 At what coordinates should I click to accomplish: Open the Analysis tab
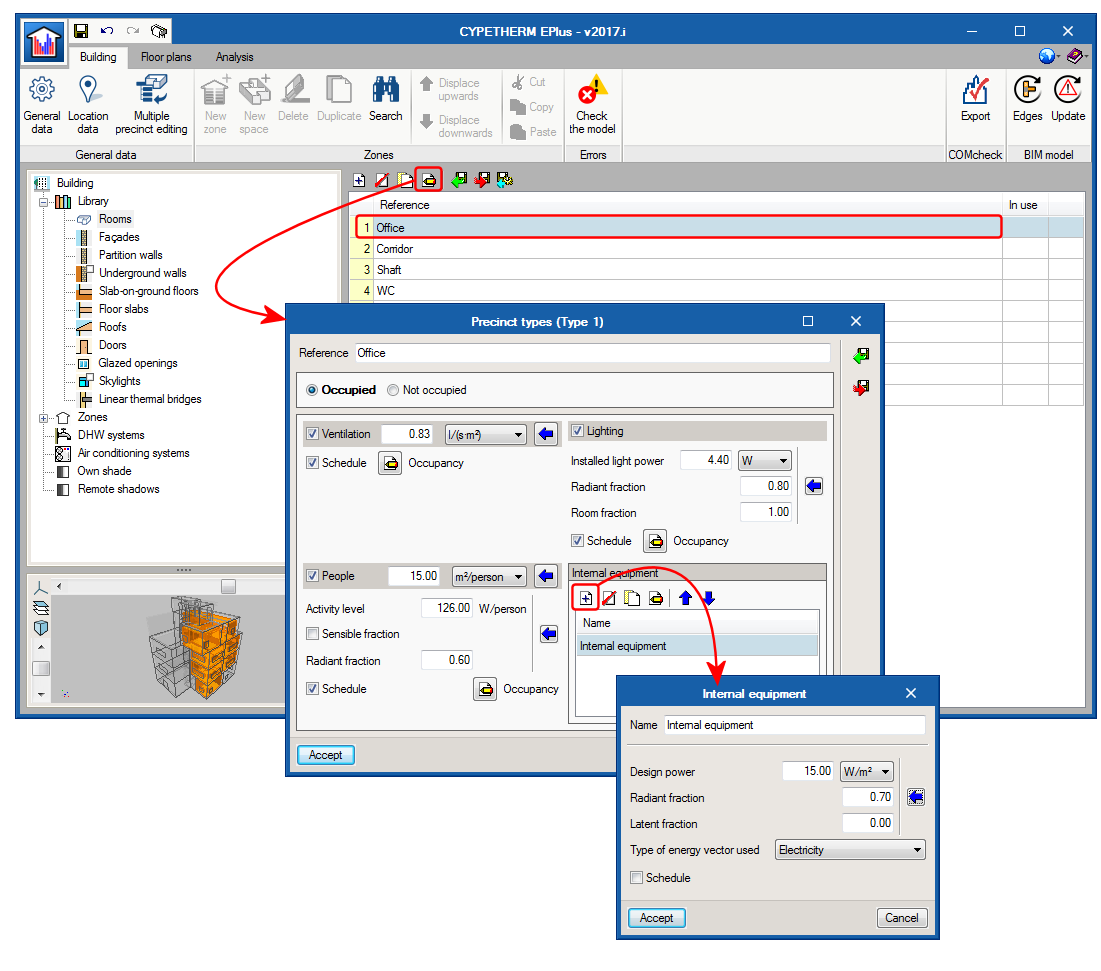tap(234, 57)
